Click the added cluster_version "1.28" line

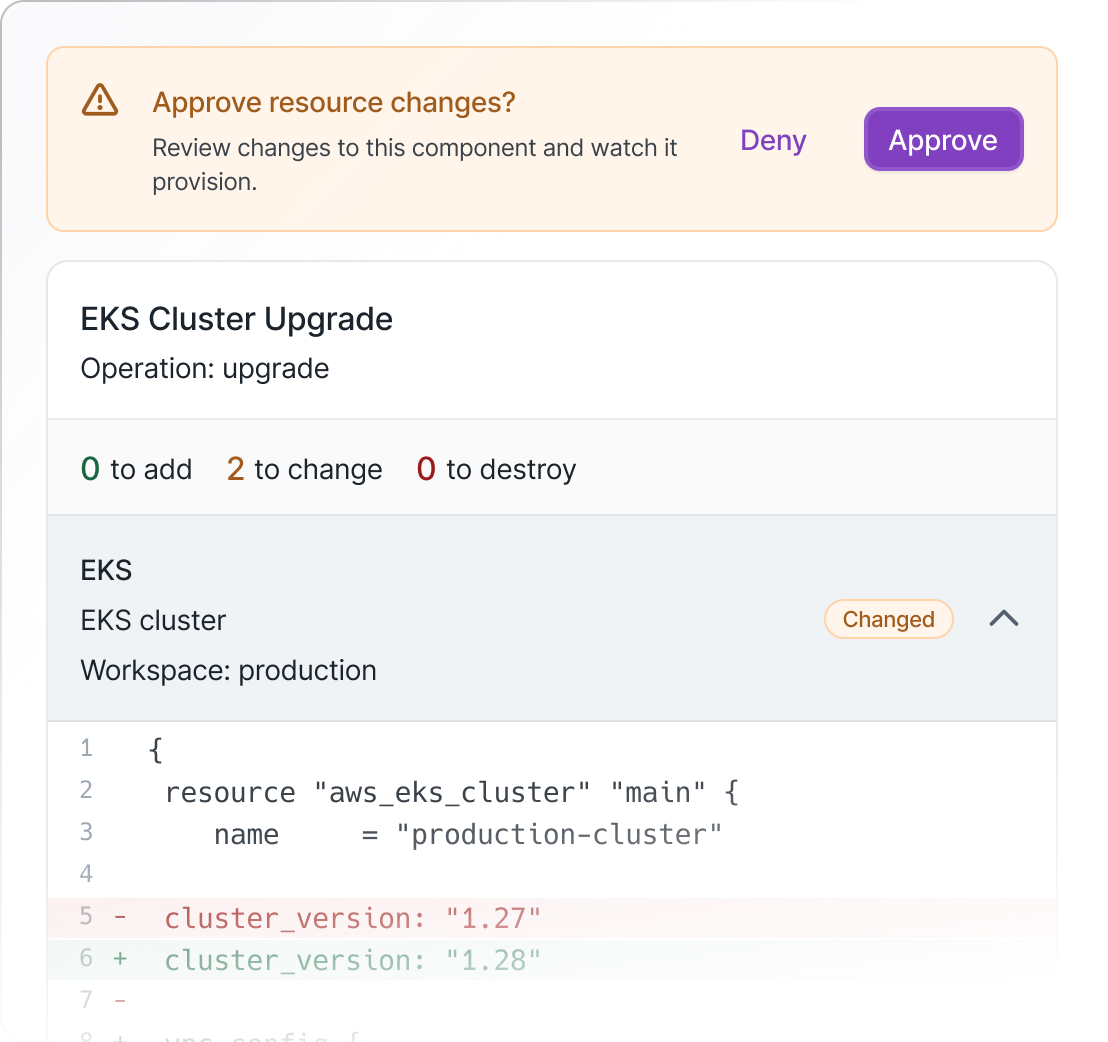coord(352,960)
